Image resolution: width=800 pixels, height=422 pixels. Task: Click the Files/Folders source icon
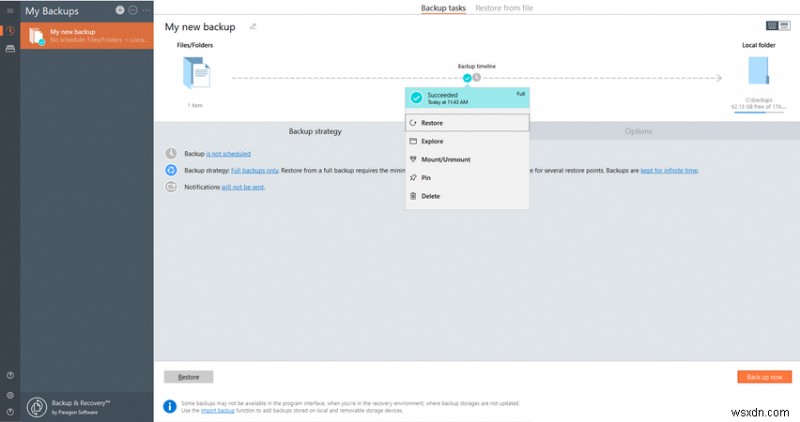pyautogui.click(x=196, y=73)
